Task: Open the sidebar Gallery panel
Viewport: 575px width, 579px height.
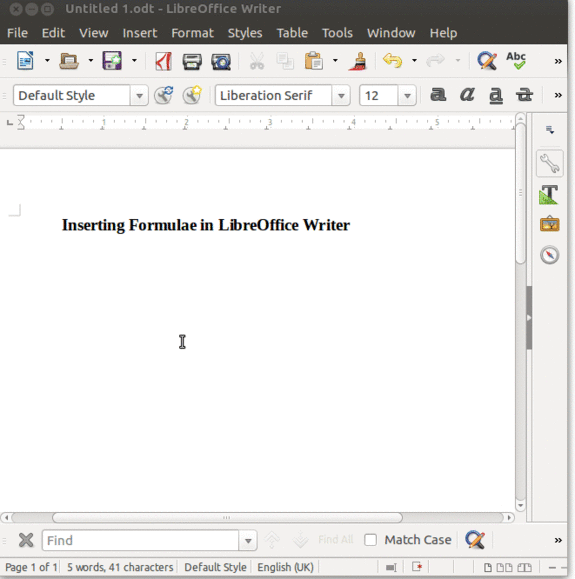Action: 550,224
